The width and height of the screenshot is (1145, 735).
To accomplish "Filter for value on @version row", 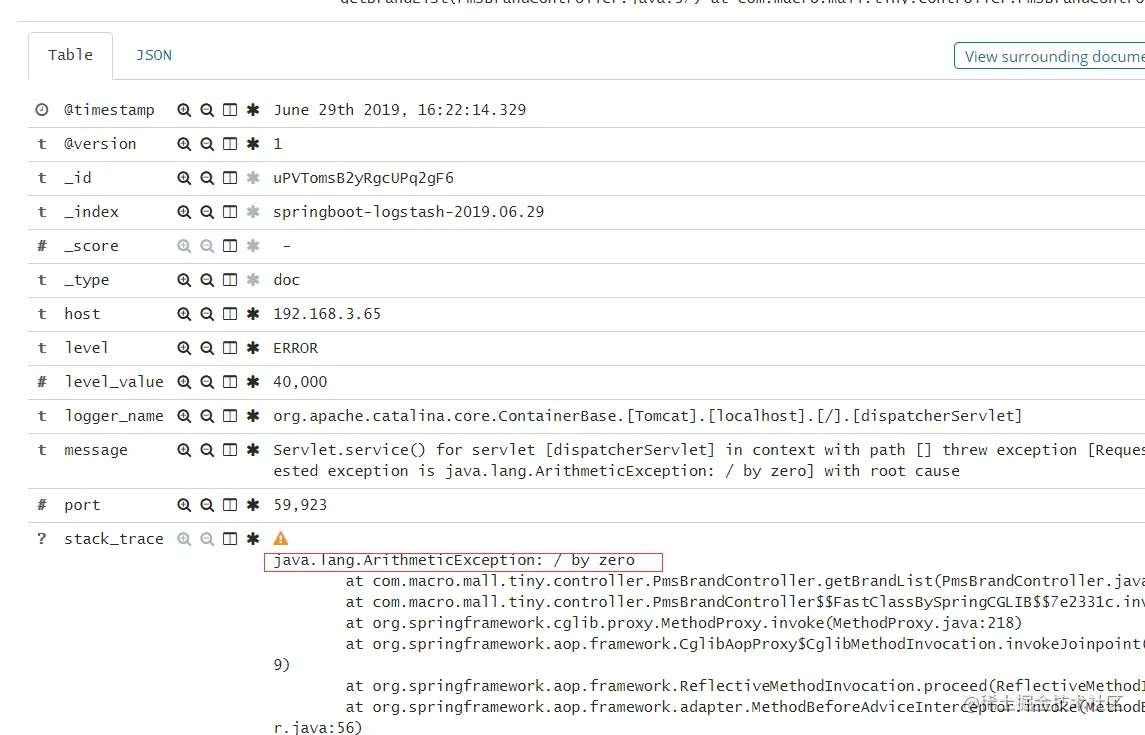I will click(184, 144).
